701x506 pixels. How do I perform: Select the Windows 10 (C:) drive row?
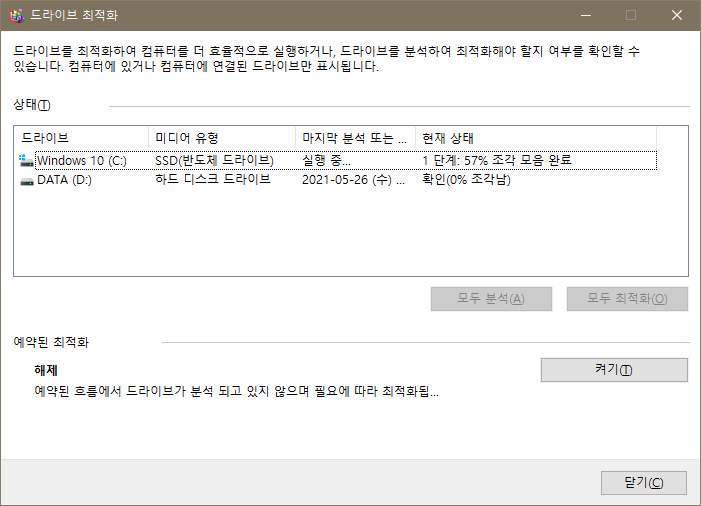click(x=338, y=160)
